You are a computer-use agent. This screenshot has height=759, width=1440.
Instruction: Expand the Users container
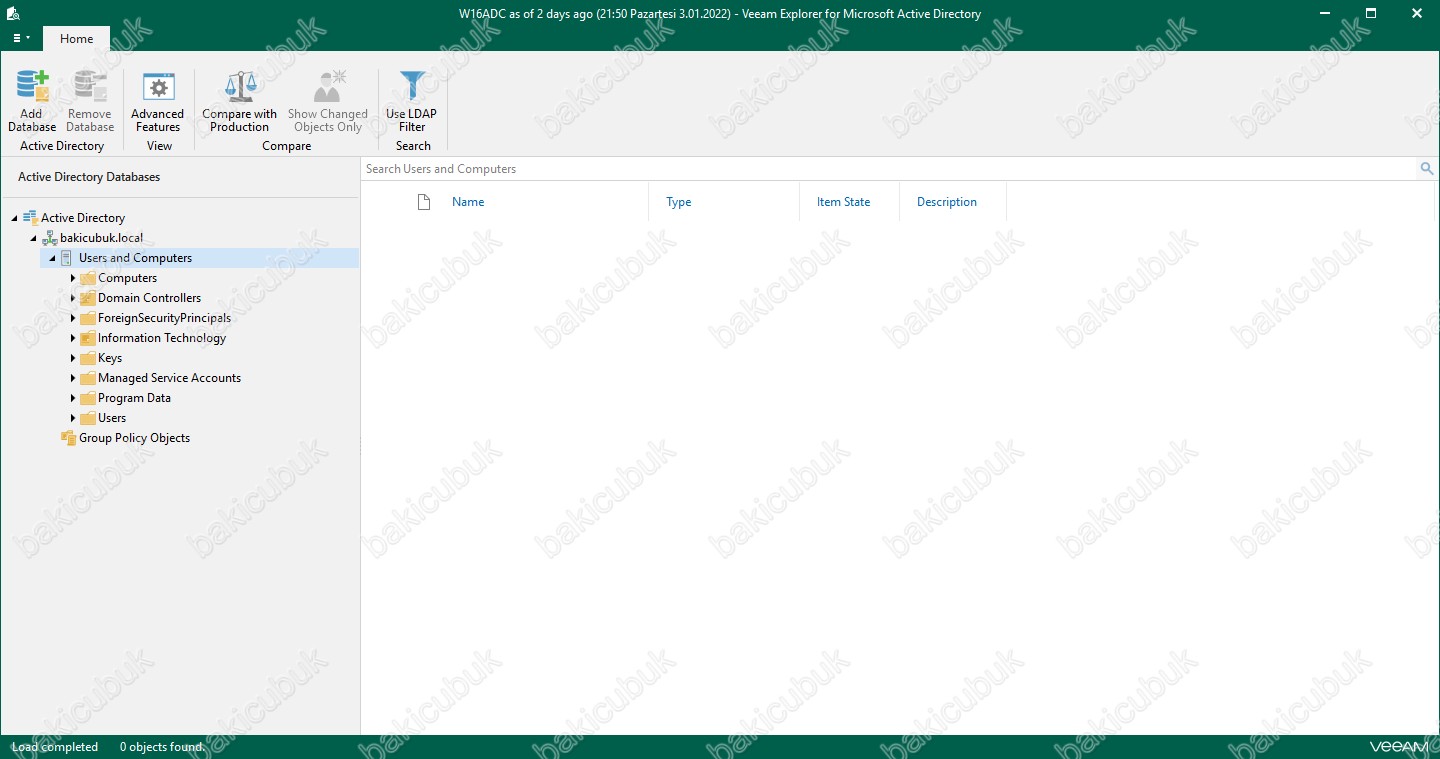pyautogui.click(x=73, y=418)
